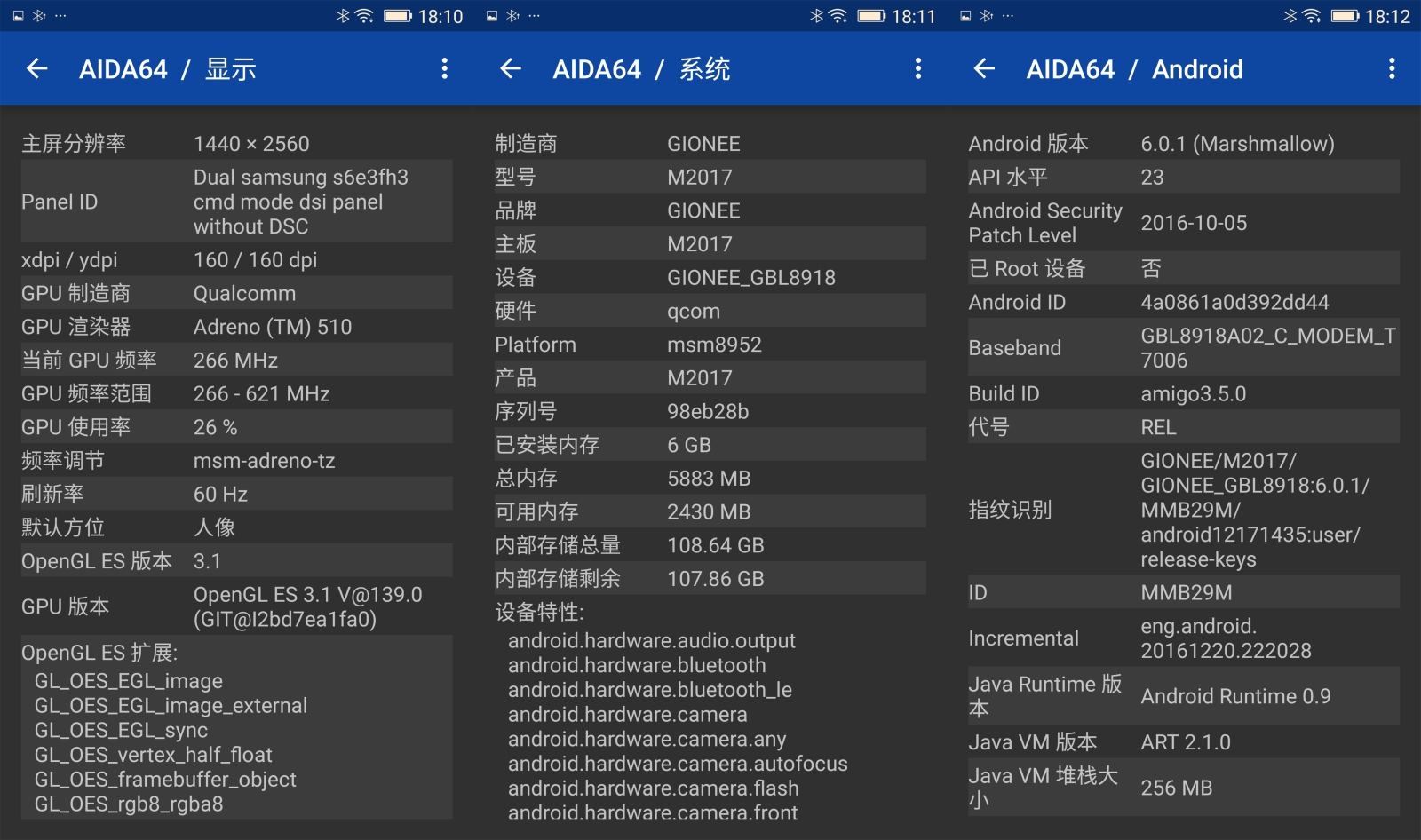Select Platform msm8952 row

click(710, 345)
